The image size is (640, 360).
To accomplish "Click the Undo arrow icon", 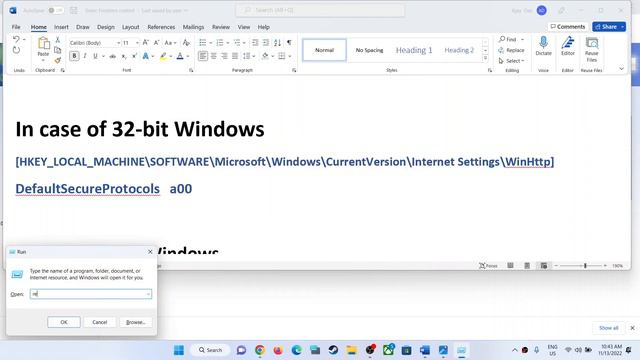I will (x=16, y=39).
